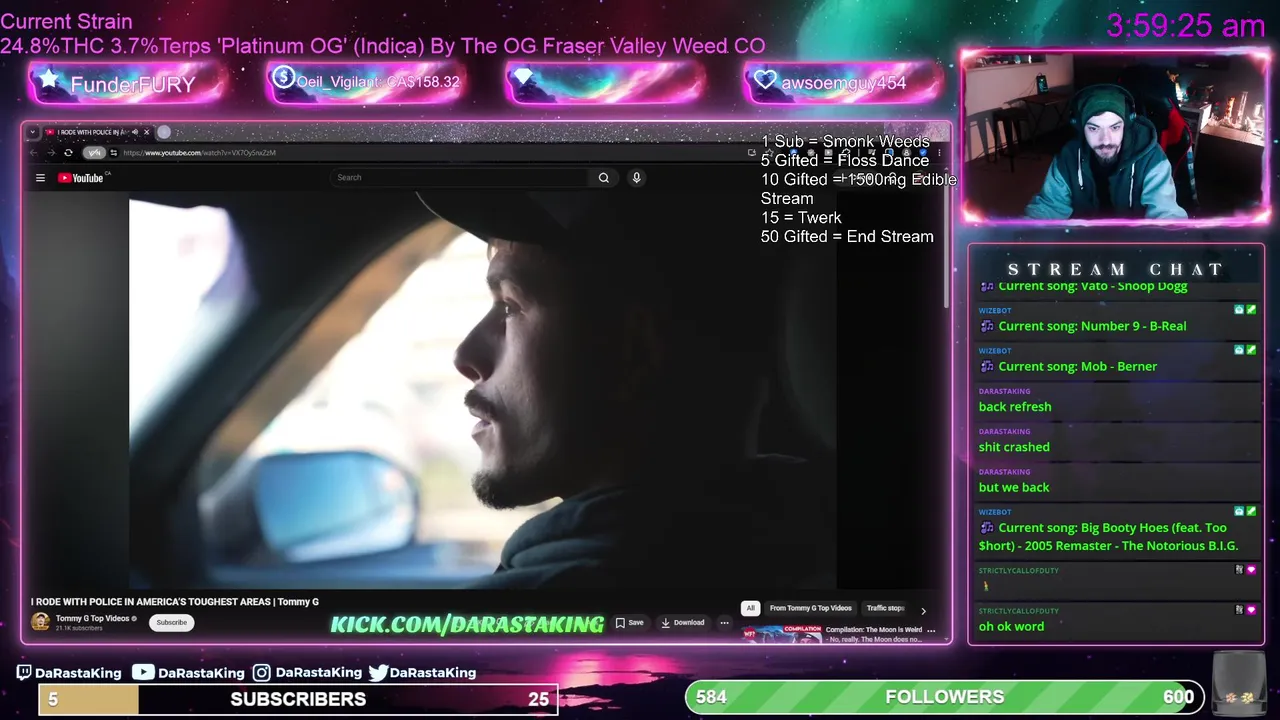Screen dimensions: 1280x720
Task: Focus the YouTube address bar URL
Action: click(199, 153)
